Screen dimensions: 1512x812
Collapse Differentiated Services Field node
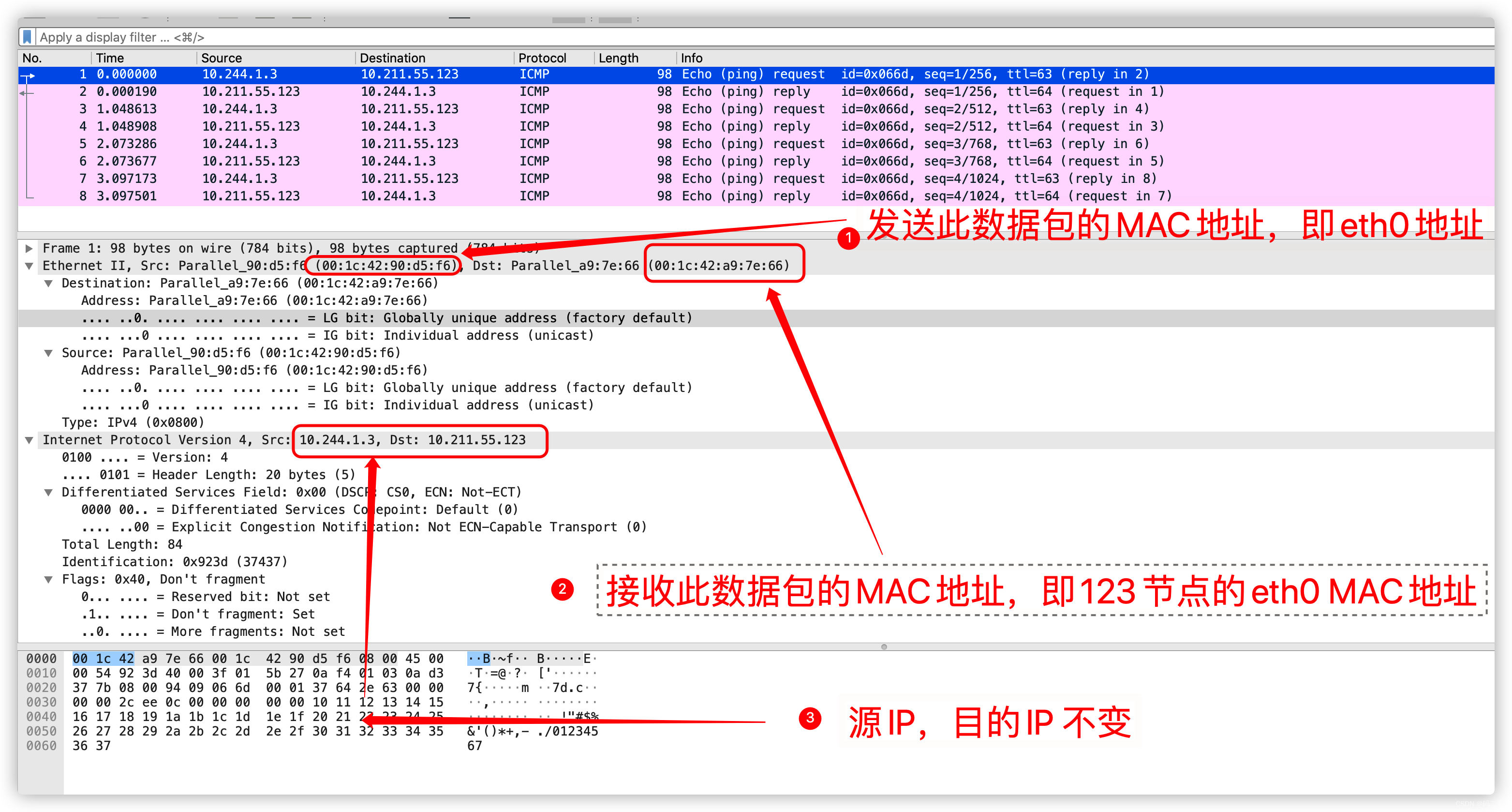48,493
